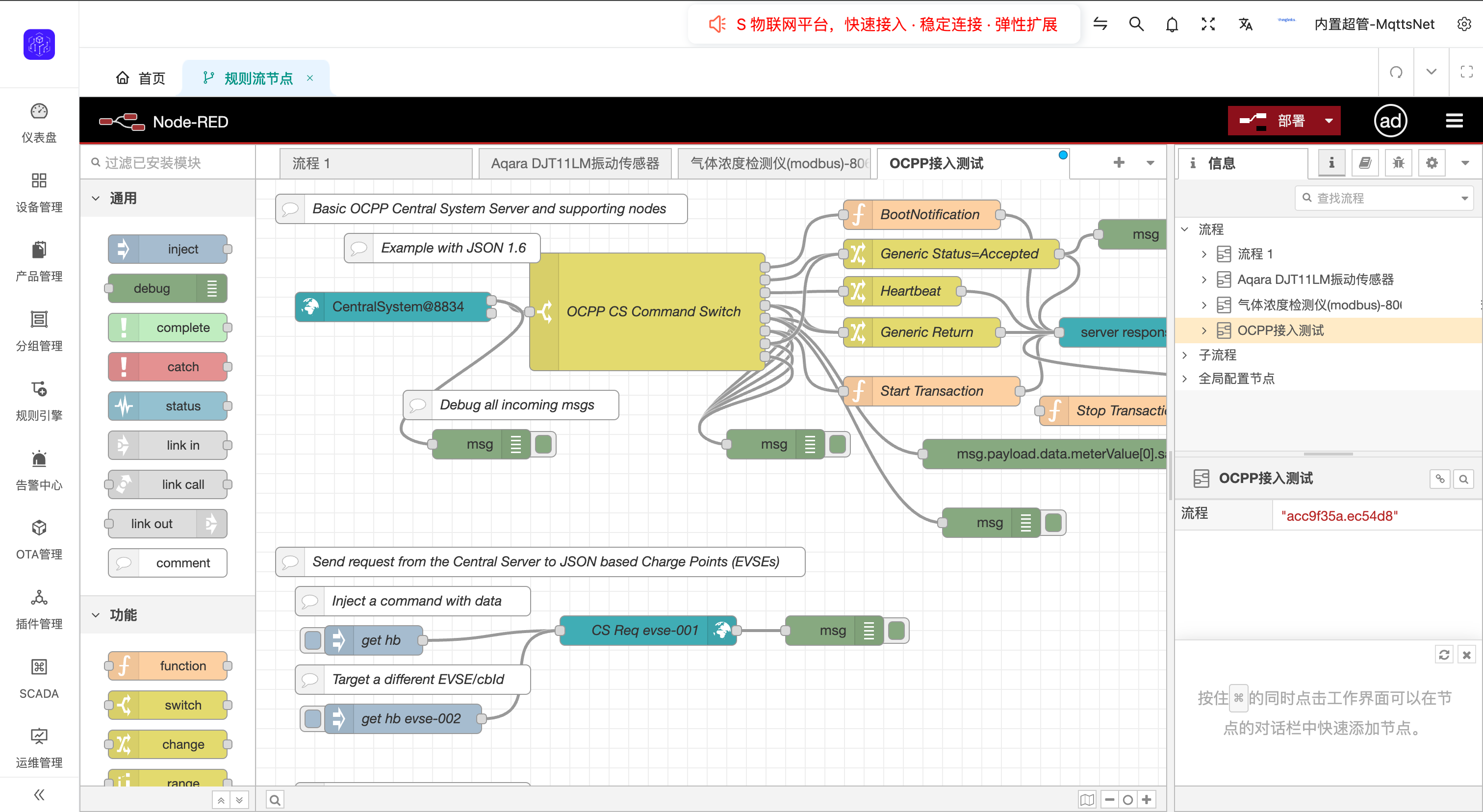Switch to 气体浓度检测仪(modbus) flow tab
Screen dimensions: 1483x812
point(774,163)
